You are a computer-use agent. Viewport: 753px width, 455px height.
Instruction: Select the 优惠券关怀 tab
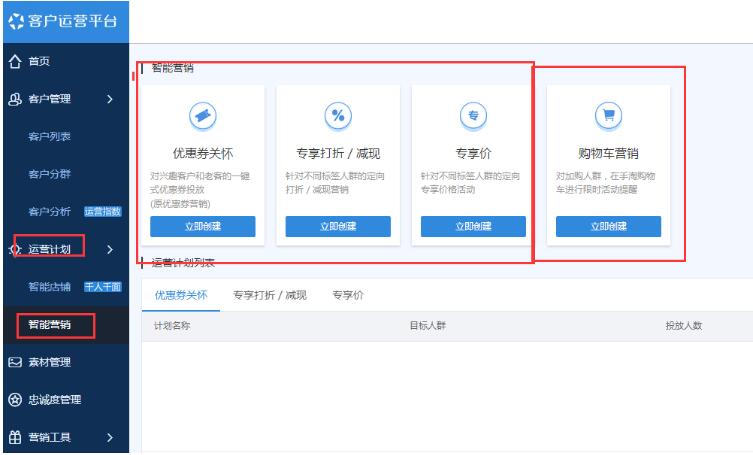(x=180, y=295)
